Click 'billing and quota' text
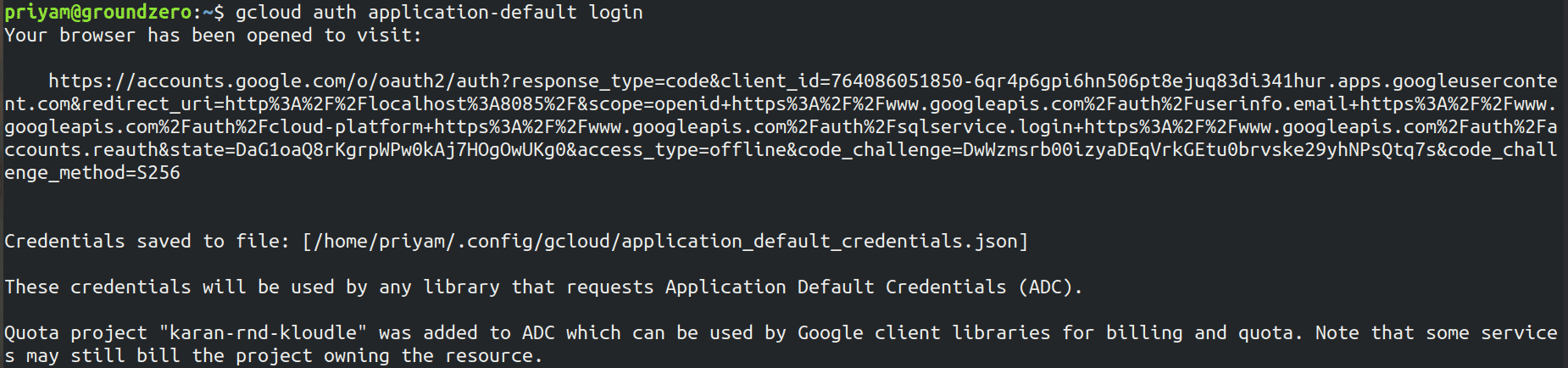 1199,332
